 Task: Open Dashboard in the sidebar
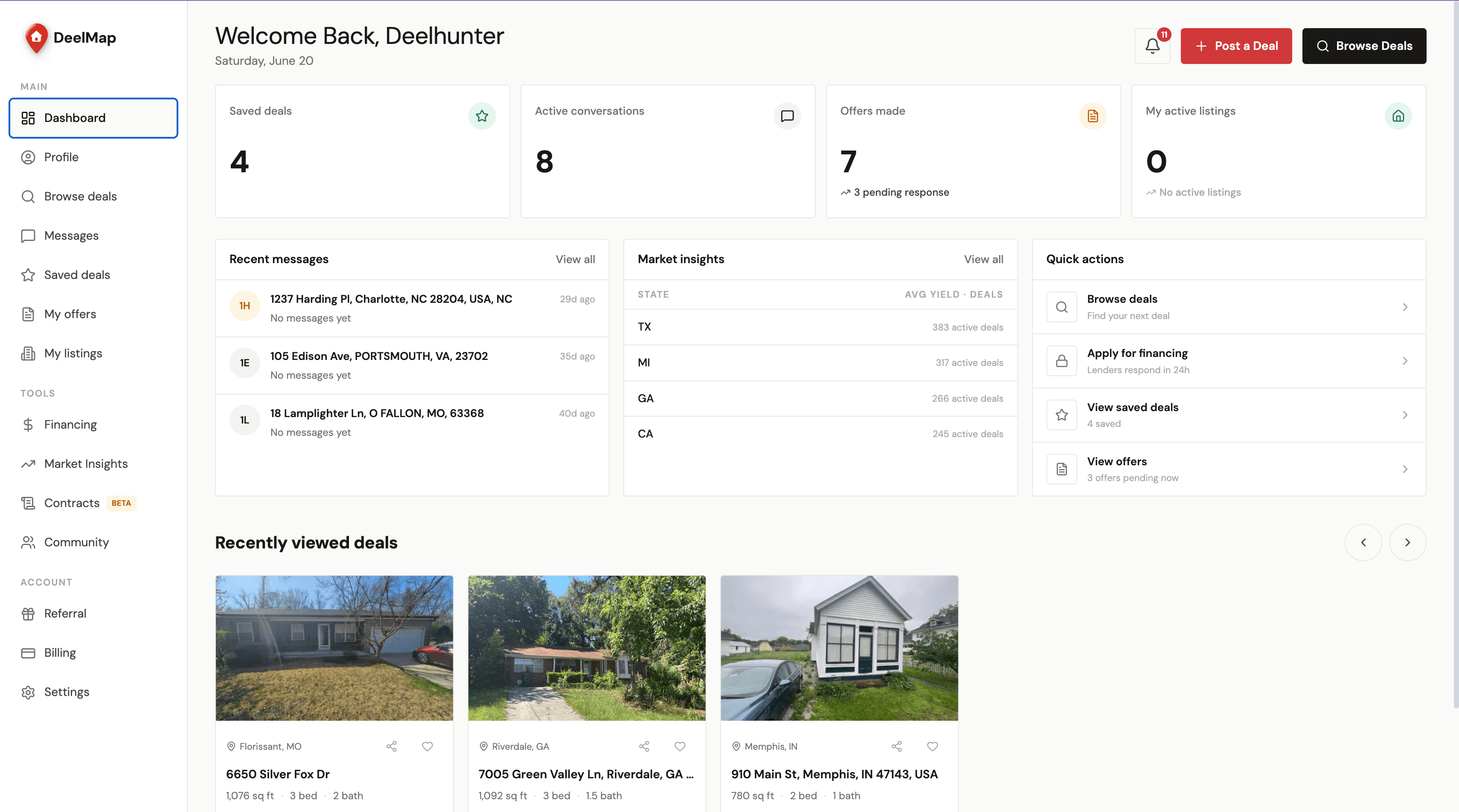pos(93,118)
